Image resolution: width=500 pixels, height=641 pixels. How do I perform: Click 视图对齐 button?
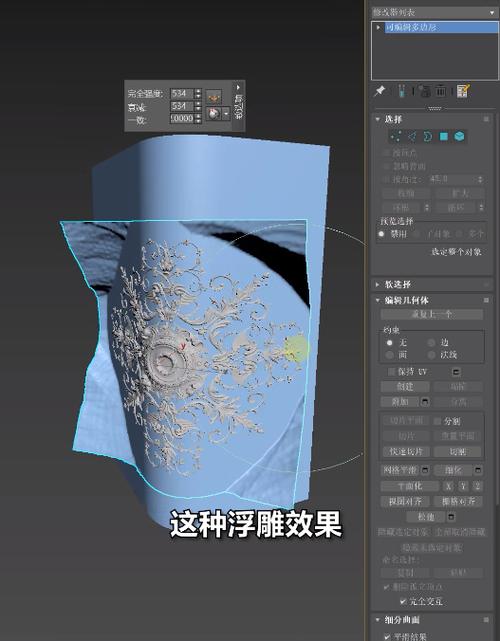coord(405,502)
